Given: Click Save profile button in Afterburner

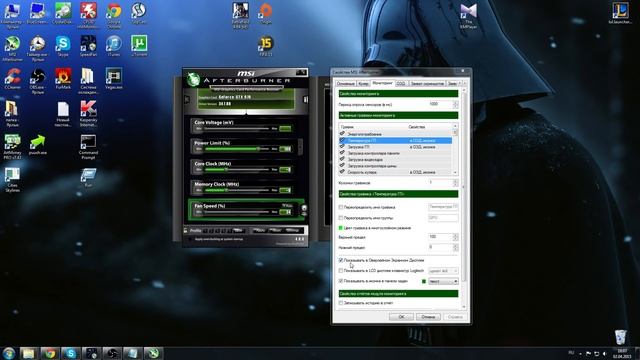Looking at the screenshot, I should point(238,231).
